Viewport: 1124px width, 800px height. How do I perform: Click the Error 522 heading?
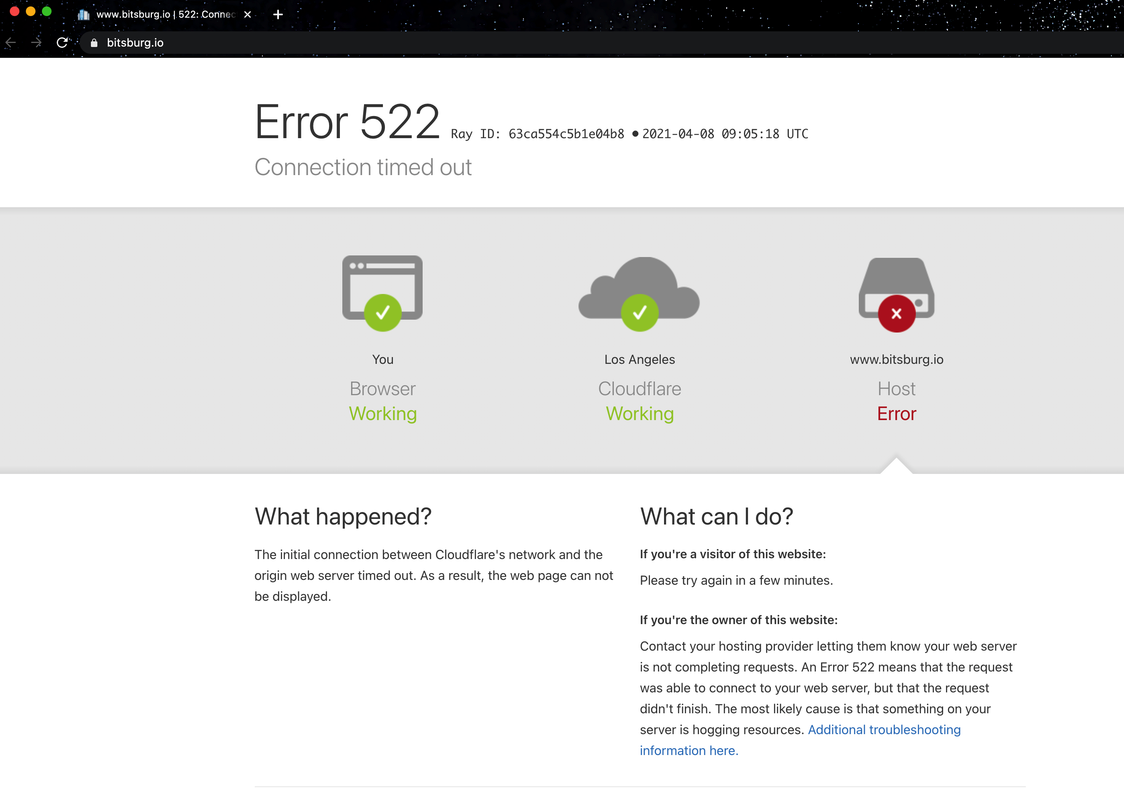[x=347, y=122]
